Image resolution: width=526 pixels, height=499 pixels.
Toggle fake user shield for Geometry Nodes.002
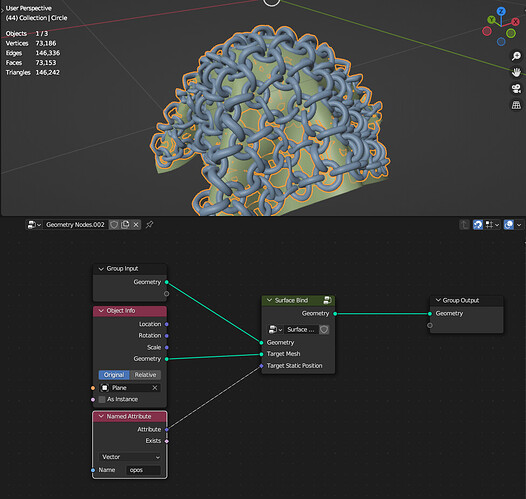[x=114, y=225]
